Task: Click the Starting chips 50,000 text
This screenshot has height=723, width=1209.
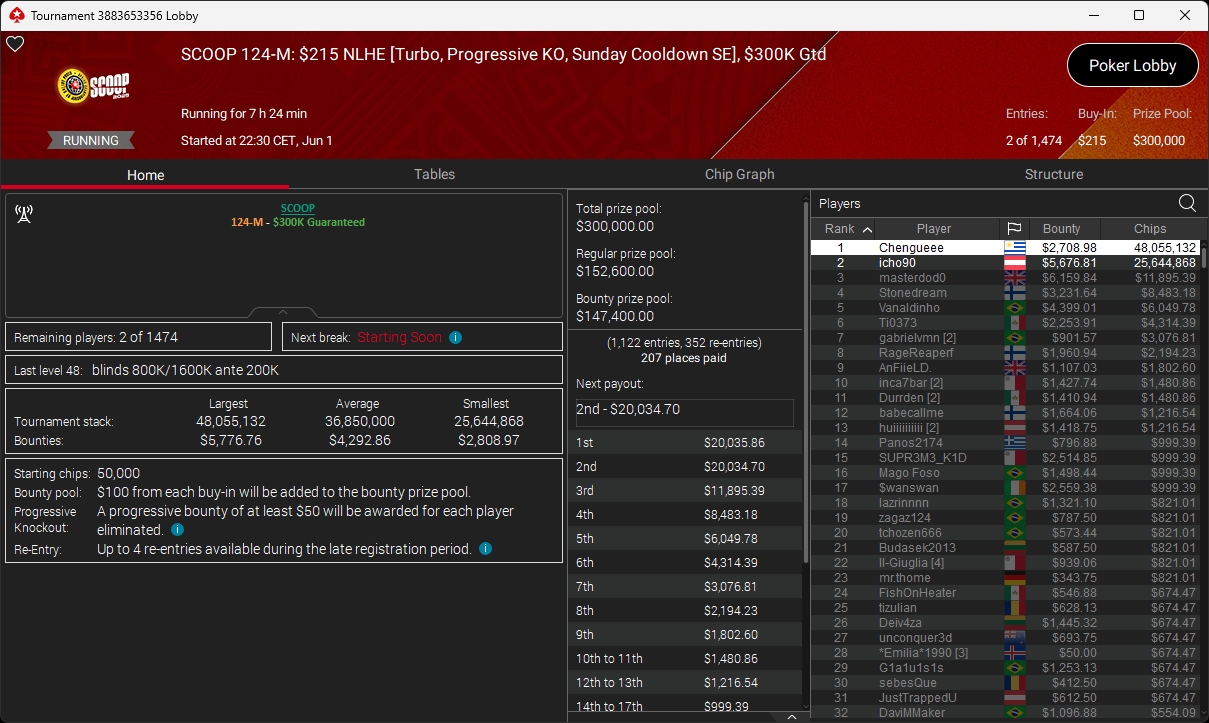Action: pos(77,473)
